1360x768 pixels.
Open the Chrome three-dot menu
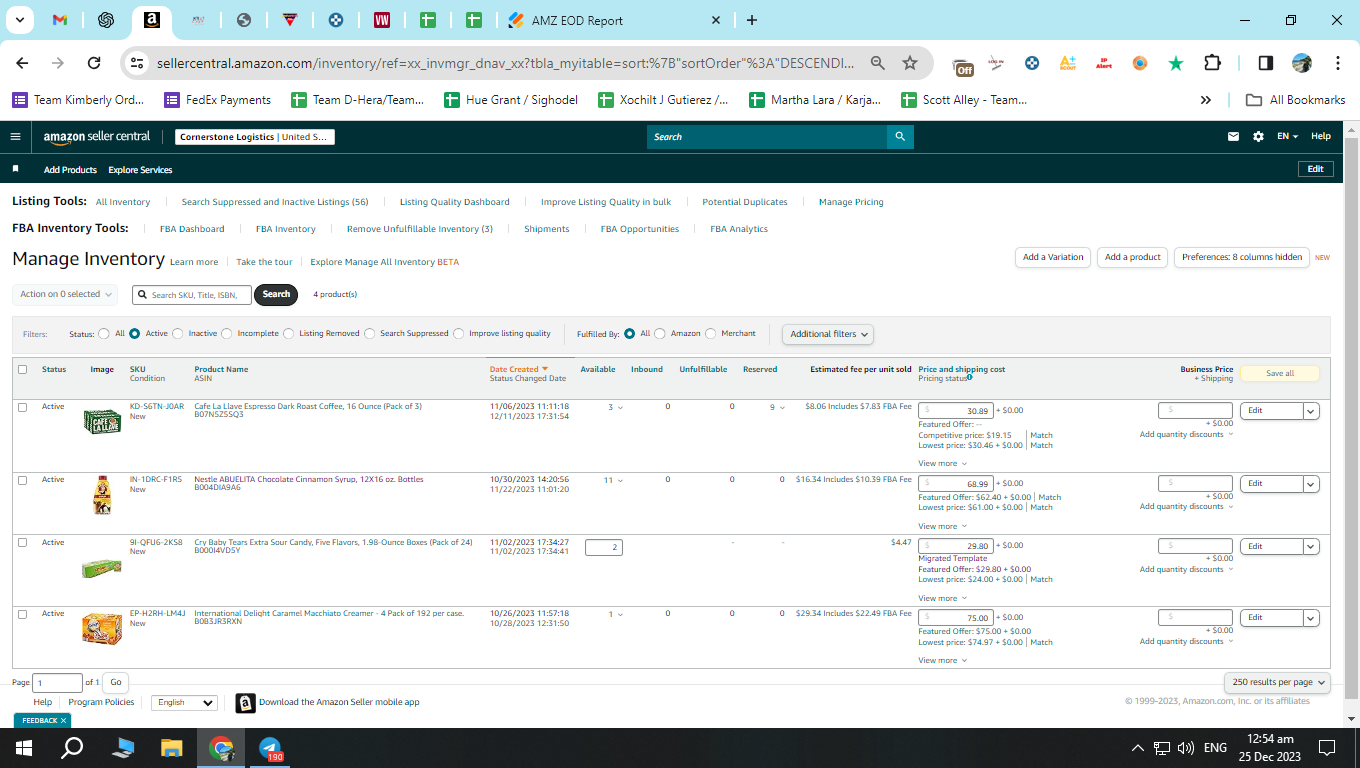(1338, 63)
